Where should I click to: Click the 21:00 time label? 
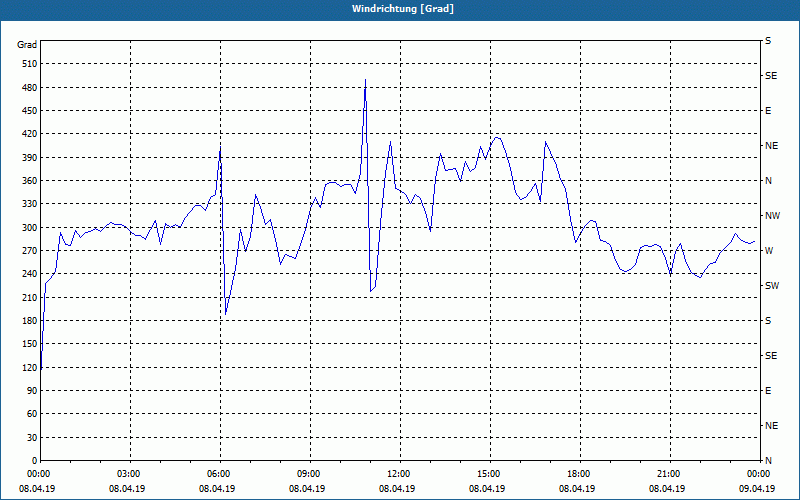(x=669, y=474)
